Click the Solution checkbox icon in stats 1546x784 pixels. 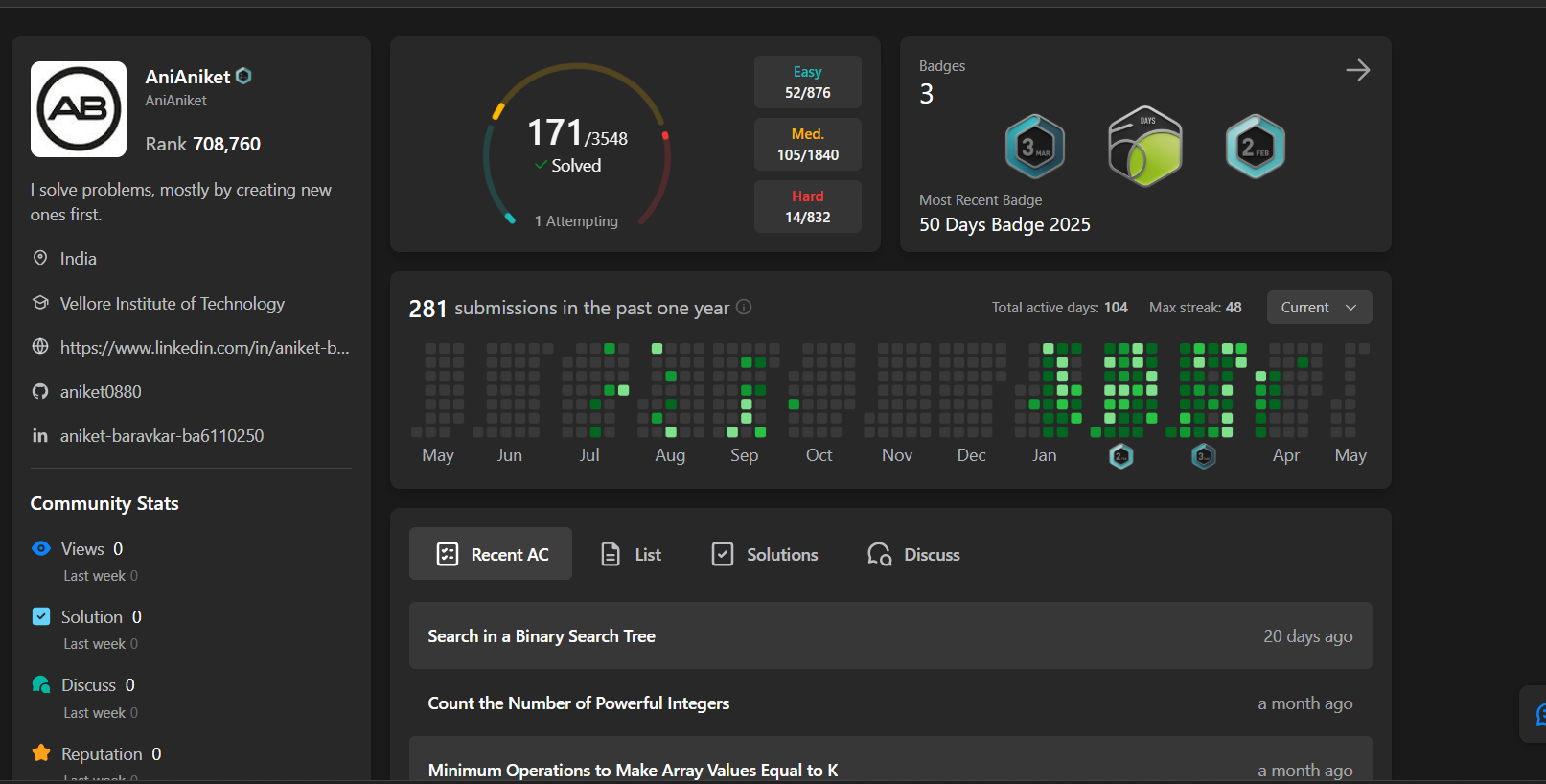pos(41,616)
